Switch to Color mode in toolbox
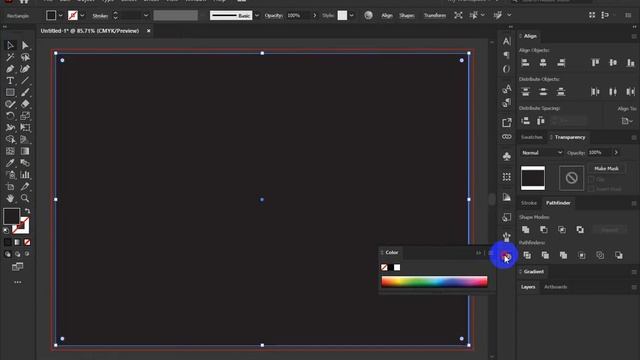Viewport: 640px width, 360px height. point(8,242)
